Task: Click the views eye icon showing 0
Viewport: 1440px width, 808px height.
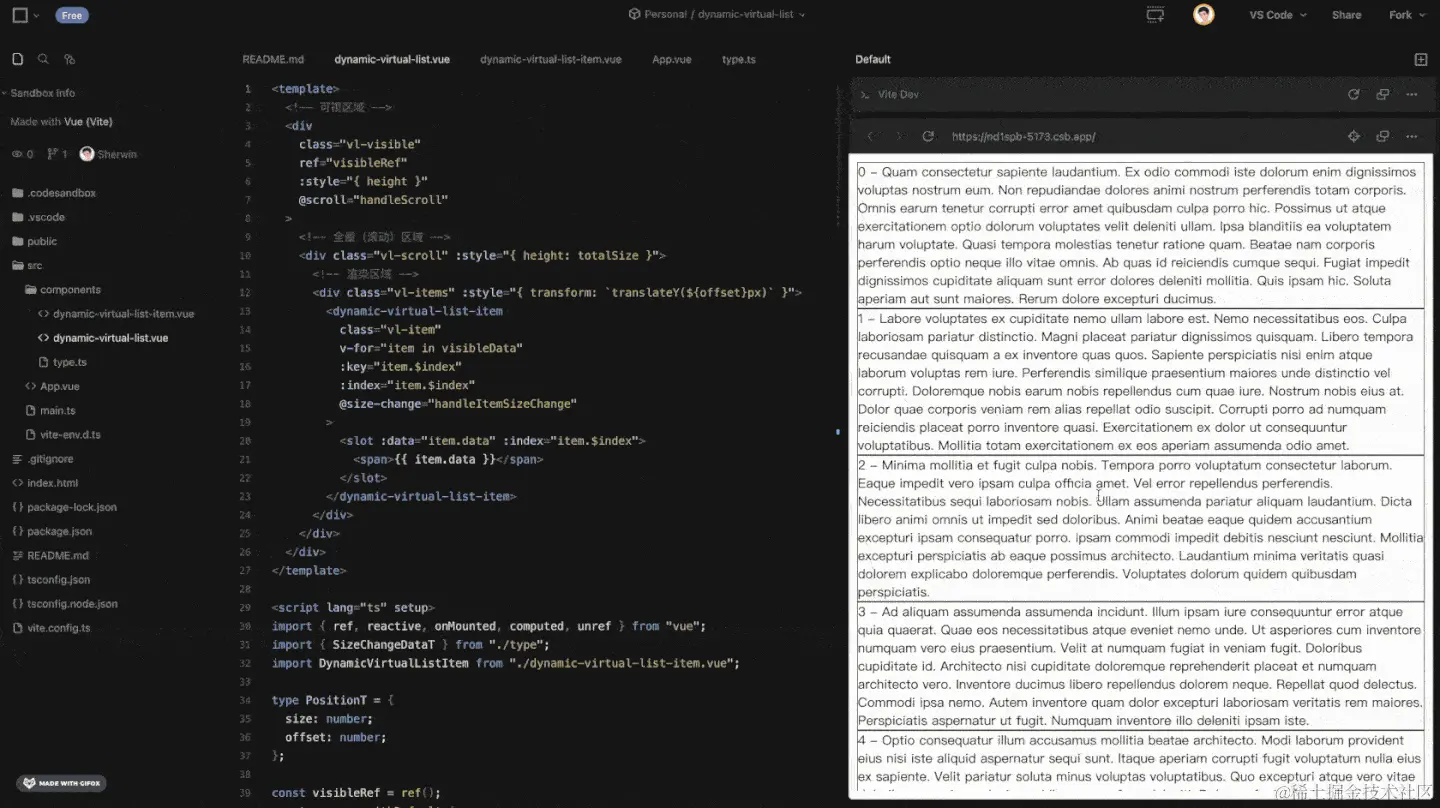Action: 22,154
